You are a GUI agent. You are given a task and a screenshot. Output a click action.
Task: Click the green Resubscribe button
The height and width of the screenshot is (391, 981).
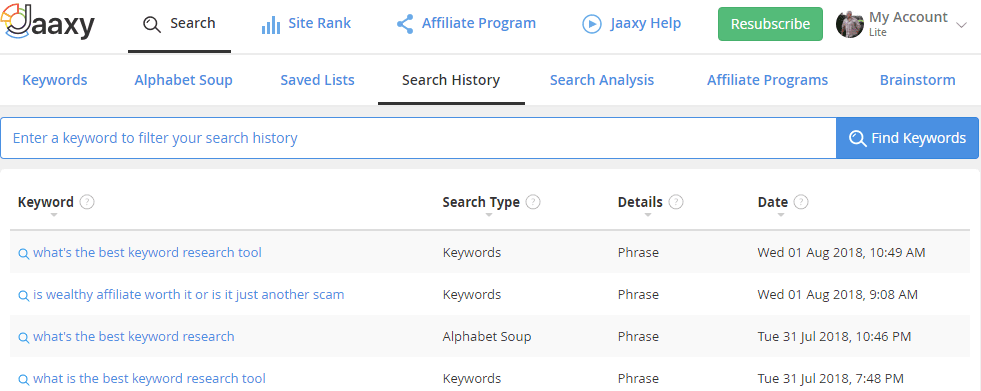pos(770,24)
